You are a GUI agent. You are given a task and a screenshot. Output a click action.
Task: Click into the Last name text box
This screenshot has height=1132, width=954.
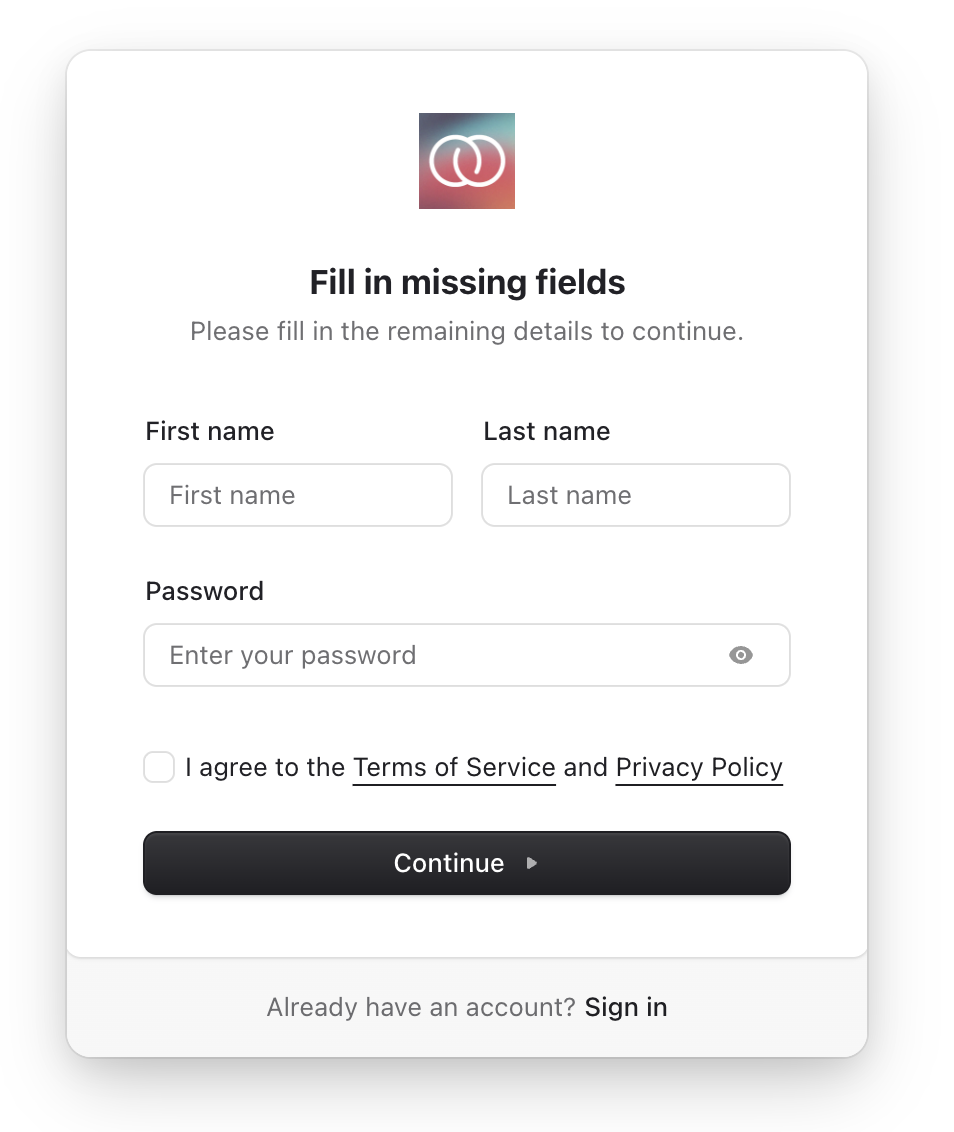(636, 495)
